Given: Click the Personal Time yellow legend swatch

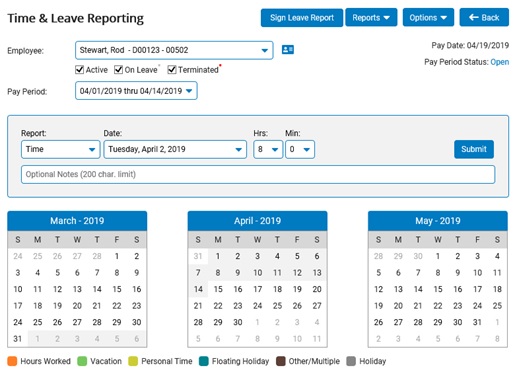Looking at the screenshot, I should coord(133,361).
